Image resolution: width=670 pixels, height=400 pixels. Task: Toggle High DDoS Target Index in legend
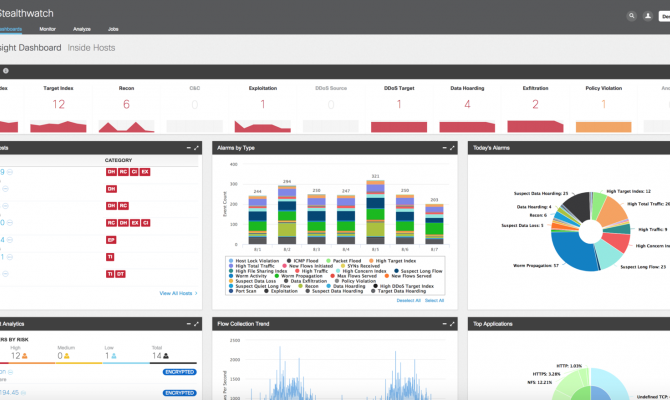[x=403, y=286]
